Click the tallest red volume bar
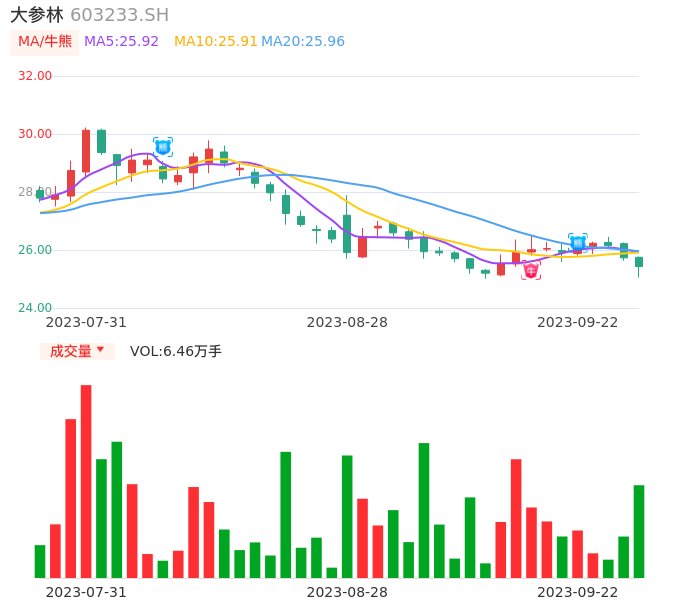This screenshot has width=686, height=606. (x=86, y=480)
